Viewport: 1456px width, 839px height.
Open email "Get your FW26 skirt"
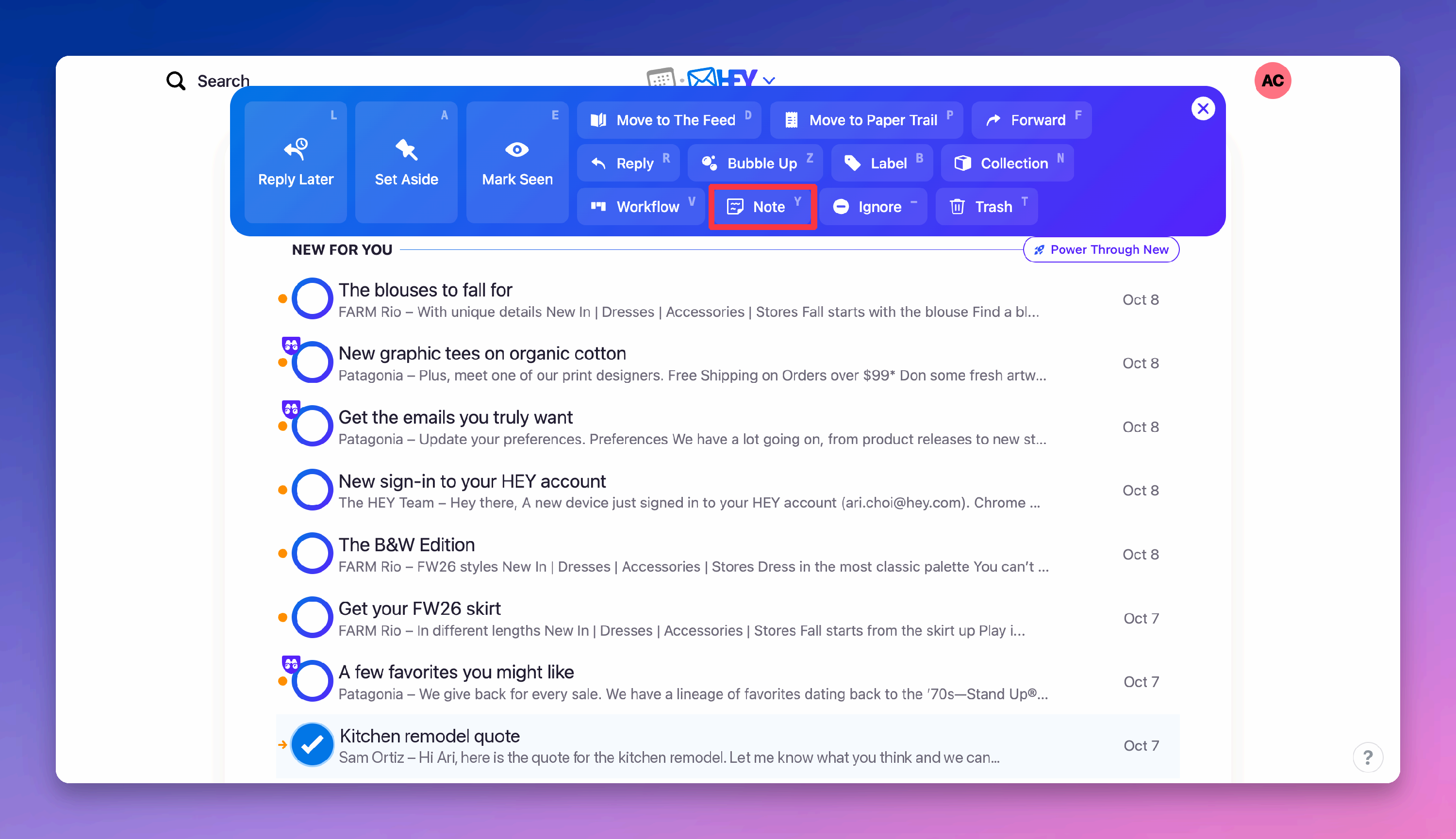pyautogui.click(x=728, y=618)
